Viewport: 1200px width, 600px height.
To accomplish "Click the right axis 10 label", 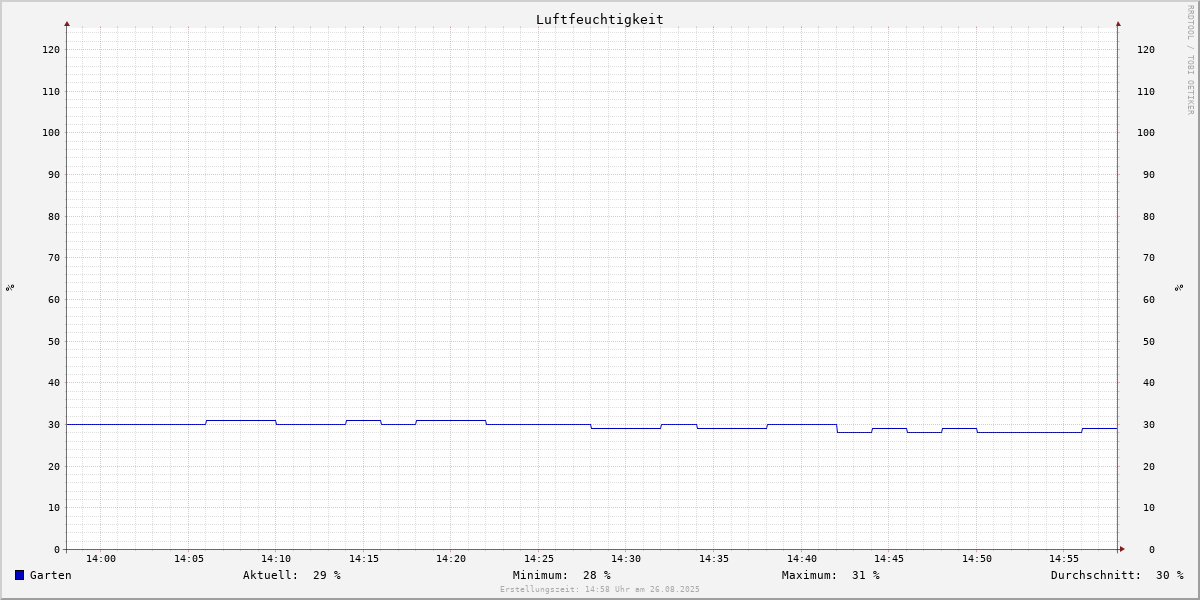I will click(x=1149, y=507).
